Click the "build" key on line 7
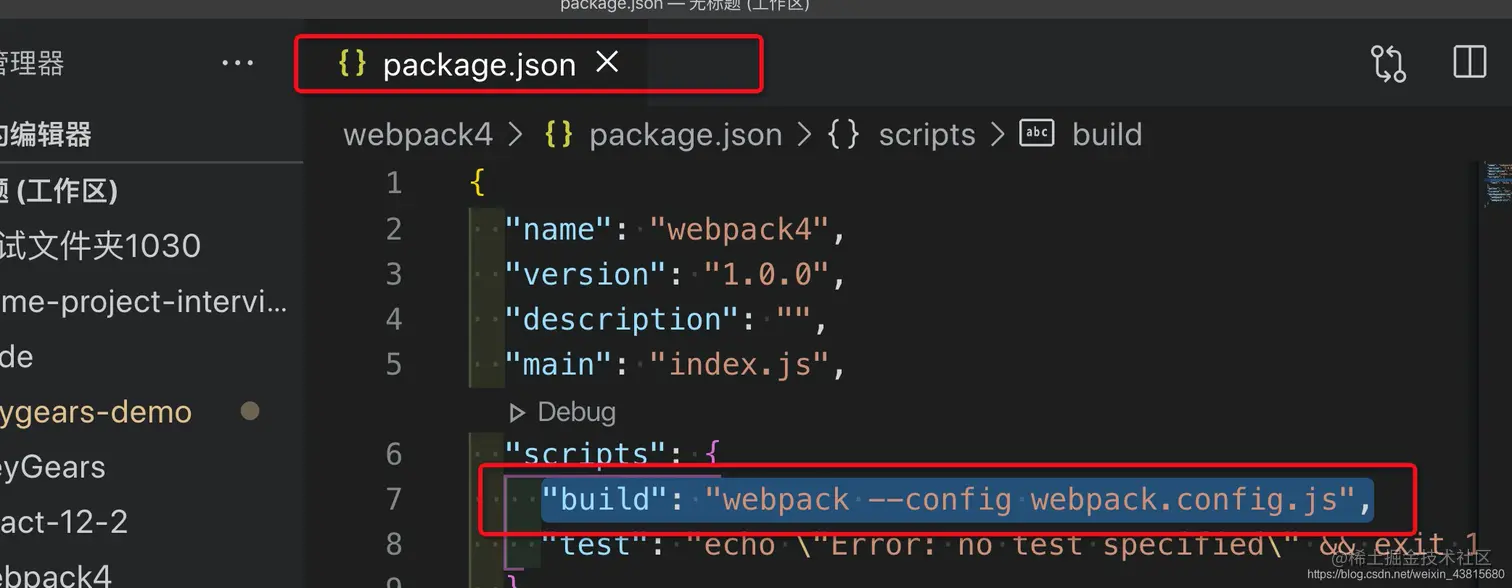1512x588 pixels. point(603,499)
